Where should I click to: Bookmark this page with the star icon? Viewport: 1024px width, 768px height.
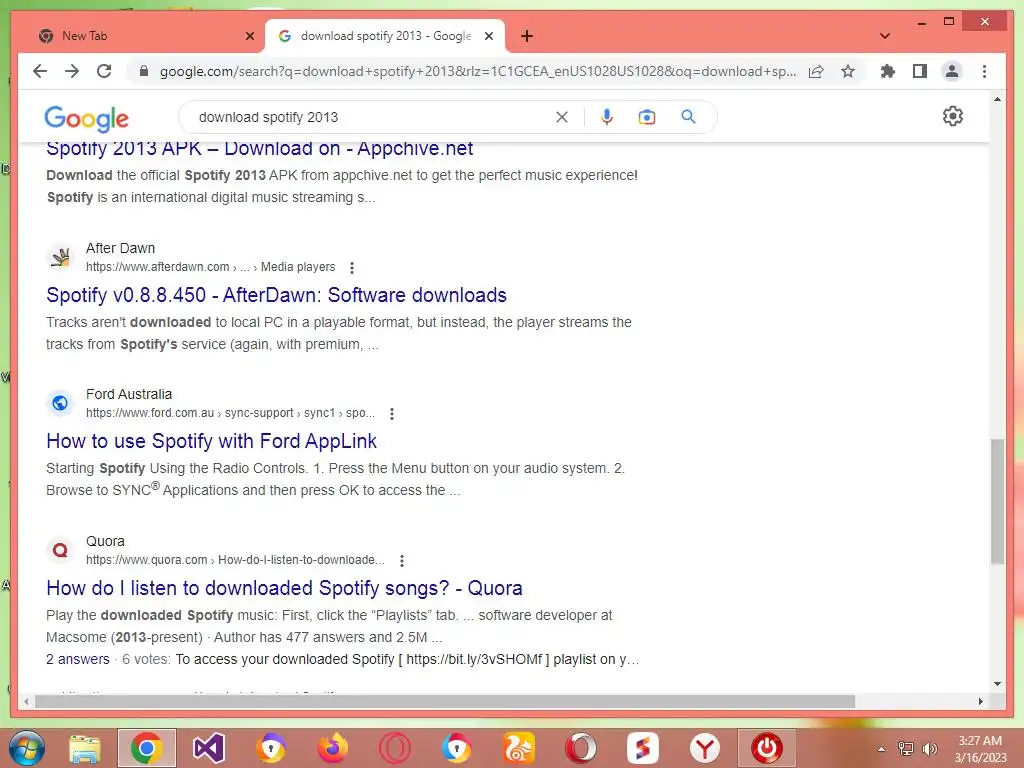[x=848, y=71]
